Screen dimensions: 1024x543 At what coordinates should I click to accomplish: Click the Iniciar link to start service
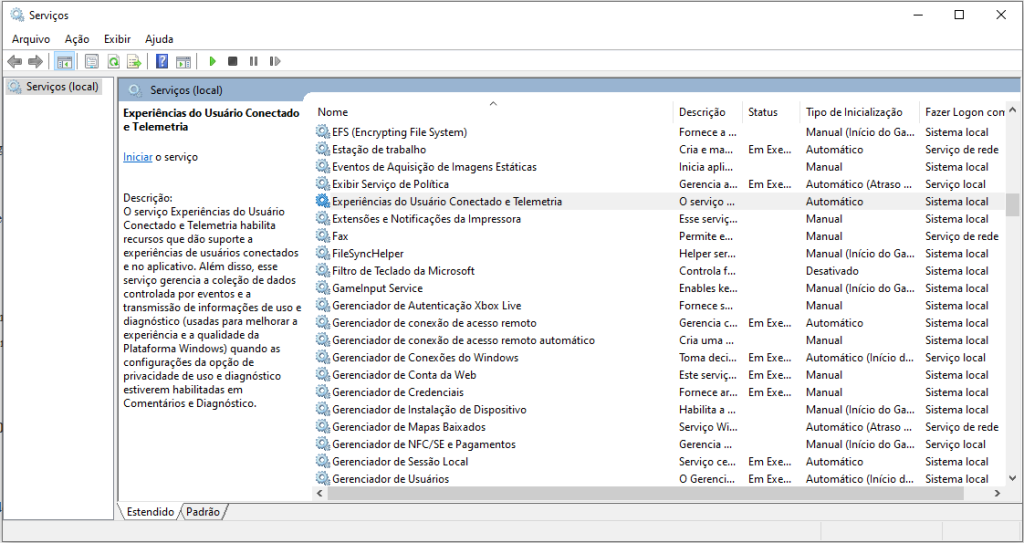click(138, 157)
